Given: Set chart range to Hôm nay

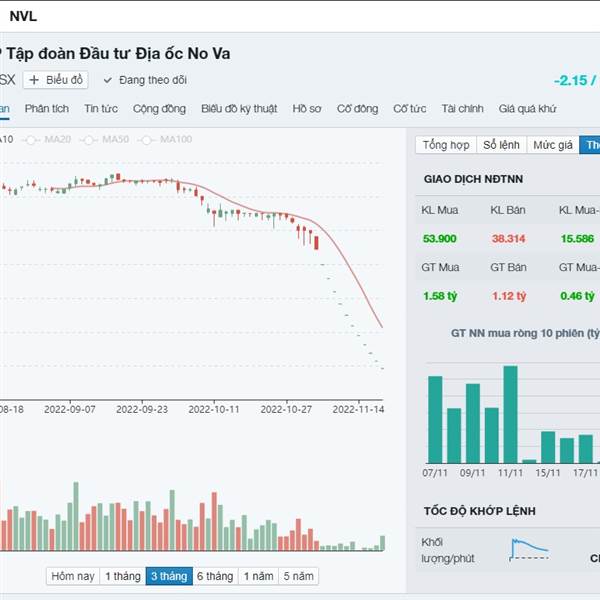Looking at the screenshot, I should (73, 576).
